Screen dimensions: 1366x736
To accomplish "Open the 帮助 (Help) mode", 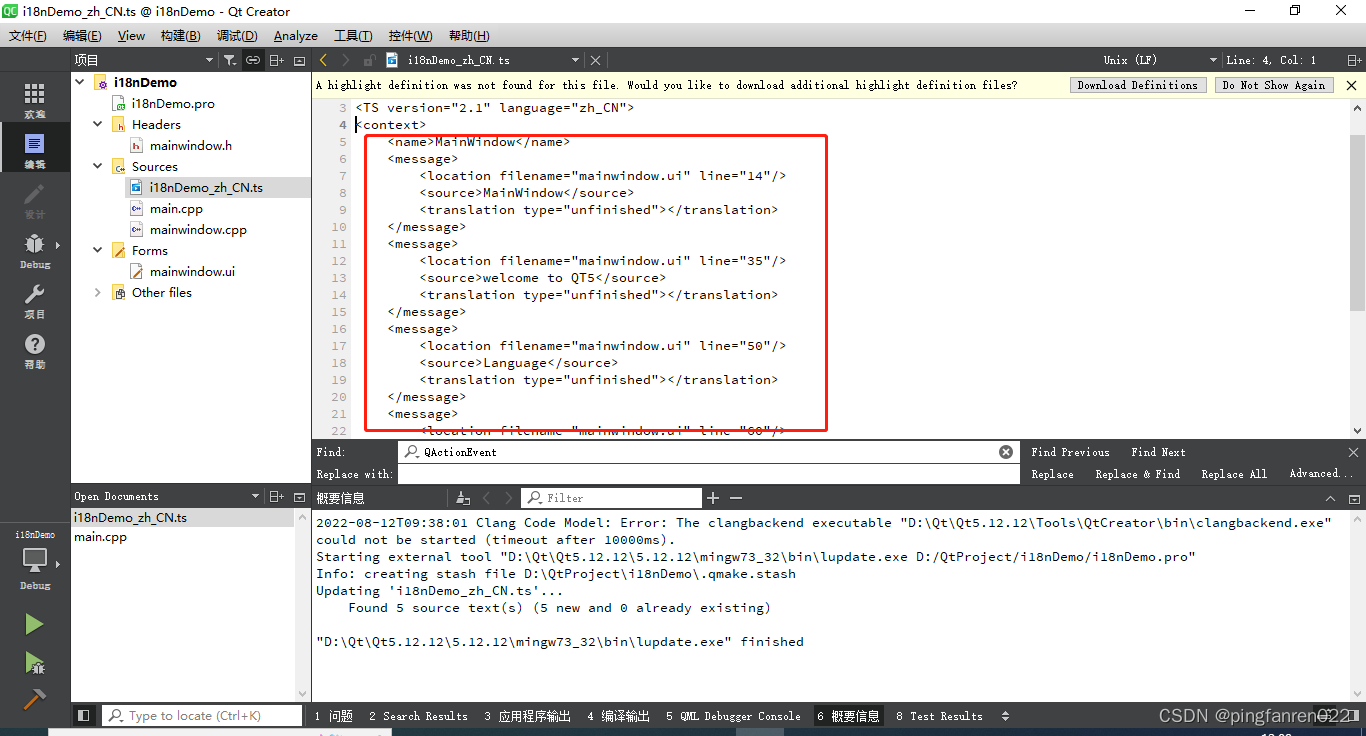I will click(x=35, y=350).
